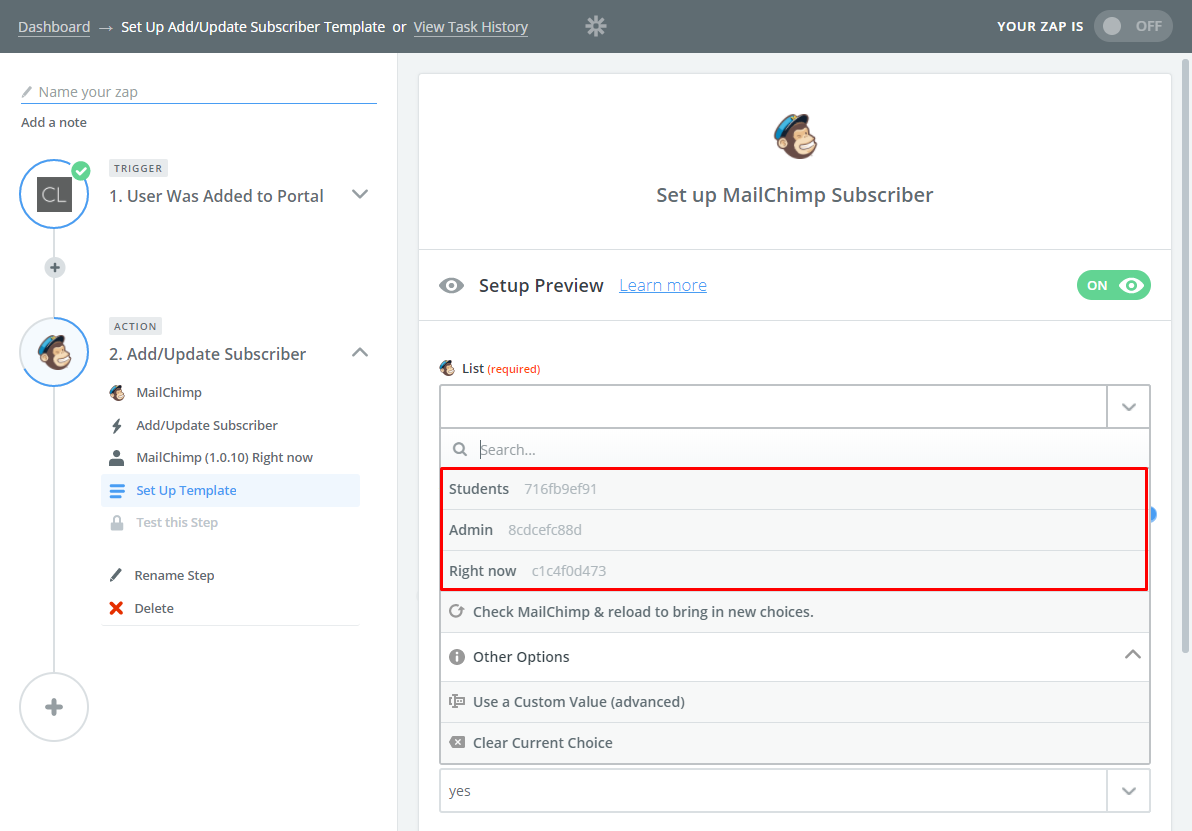This screenshot has height=831, width=1192.
Task: Go to Dashboard link
Action: [54, 27]
